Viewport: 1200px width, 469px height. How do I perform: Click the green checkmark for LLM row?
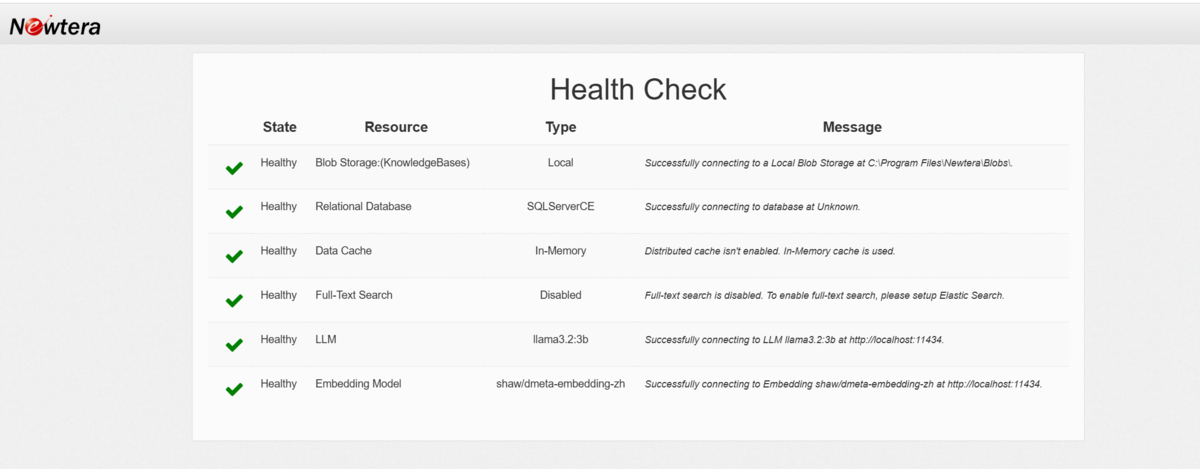click(x=234, y=345)
